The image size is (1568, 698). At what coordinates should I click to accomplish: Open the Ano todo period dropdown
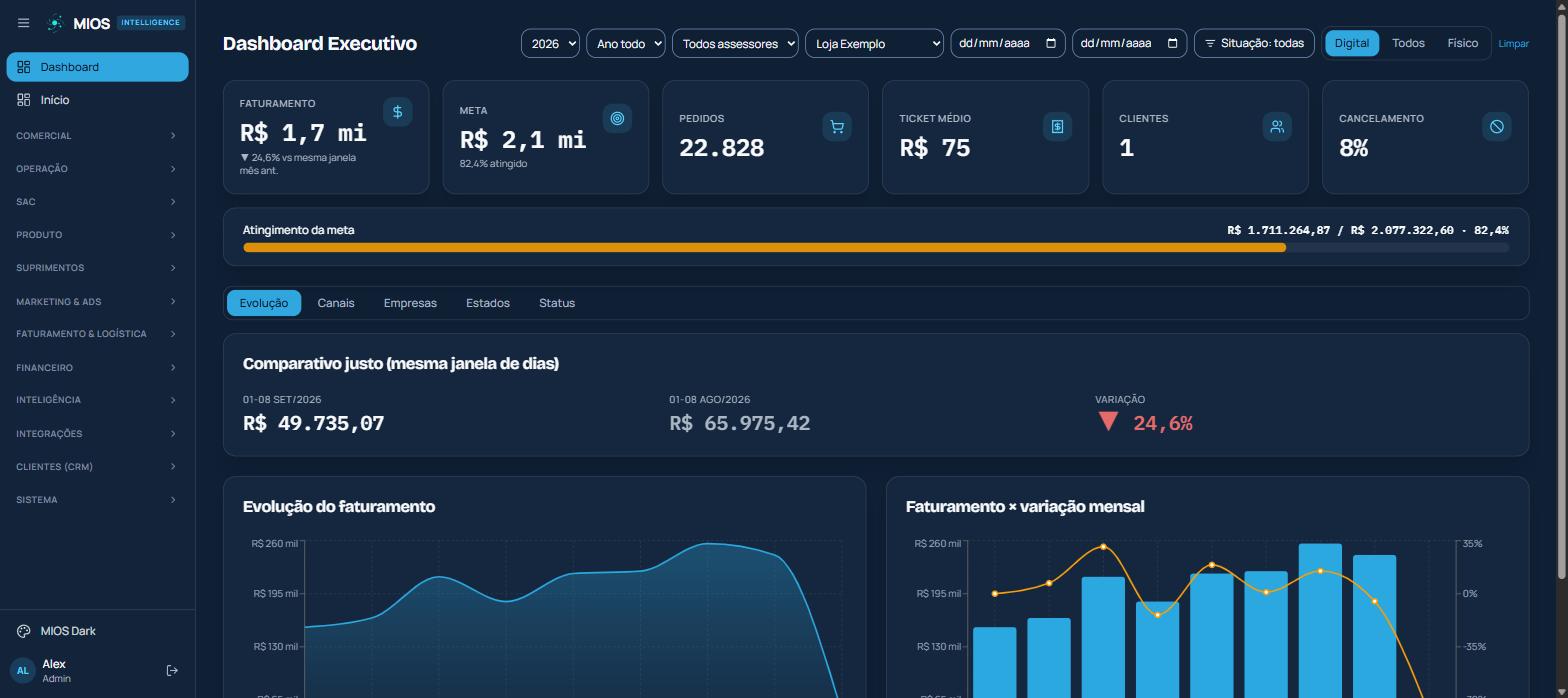coord(626,43)
